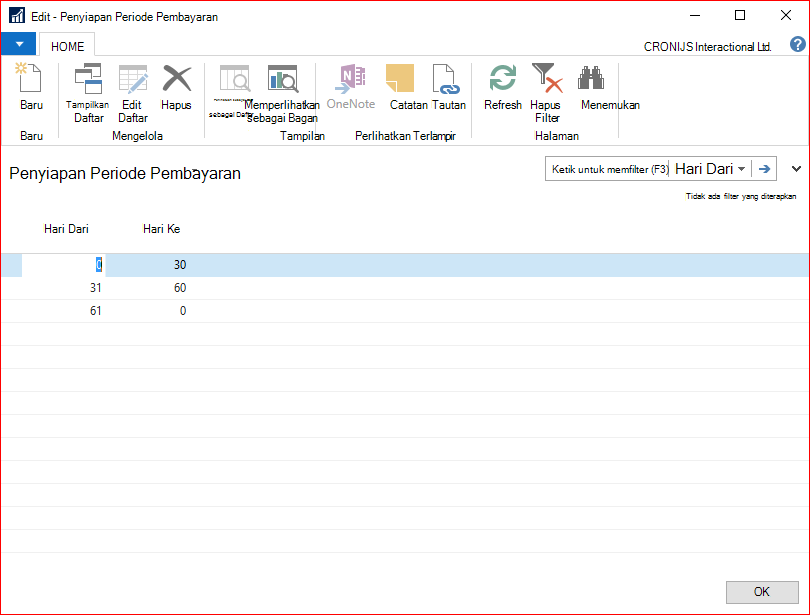The image size is (810, 615).
Task: Apply filter with the arrow button
Action: (764, 169)
